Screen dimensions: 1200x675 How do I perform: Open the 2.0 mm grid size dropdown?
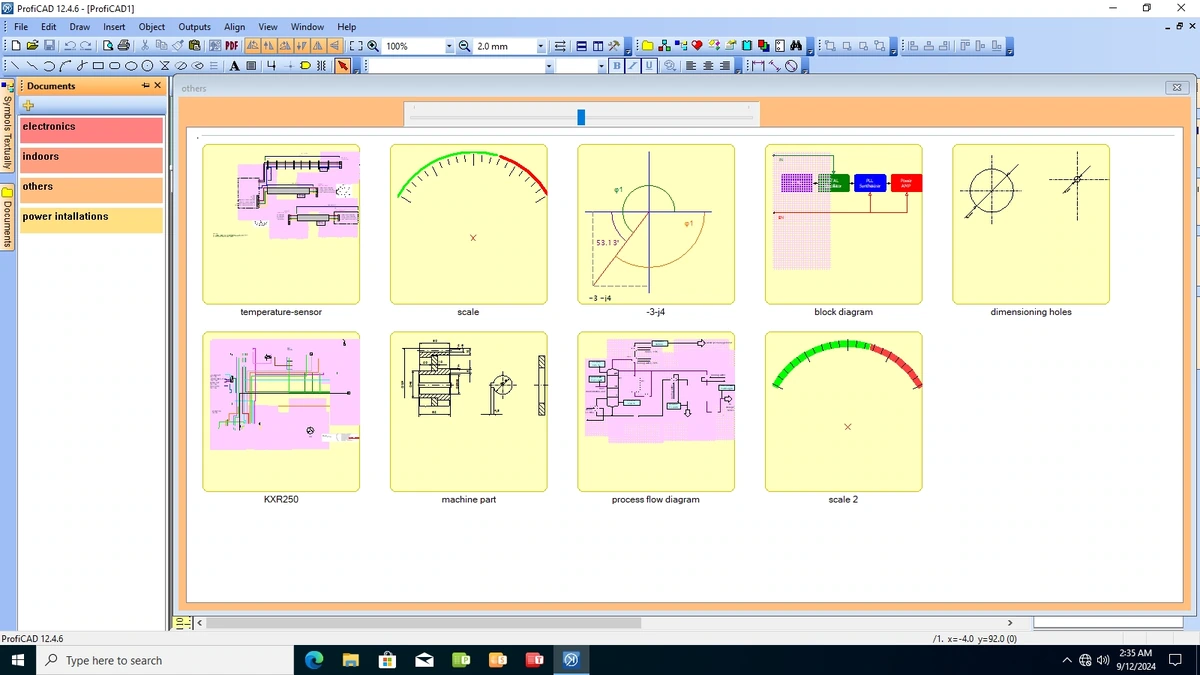point(541,46)
